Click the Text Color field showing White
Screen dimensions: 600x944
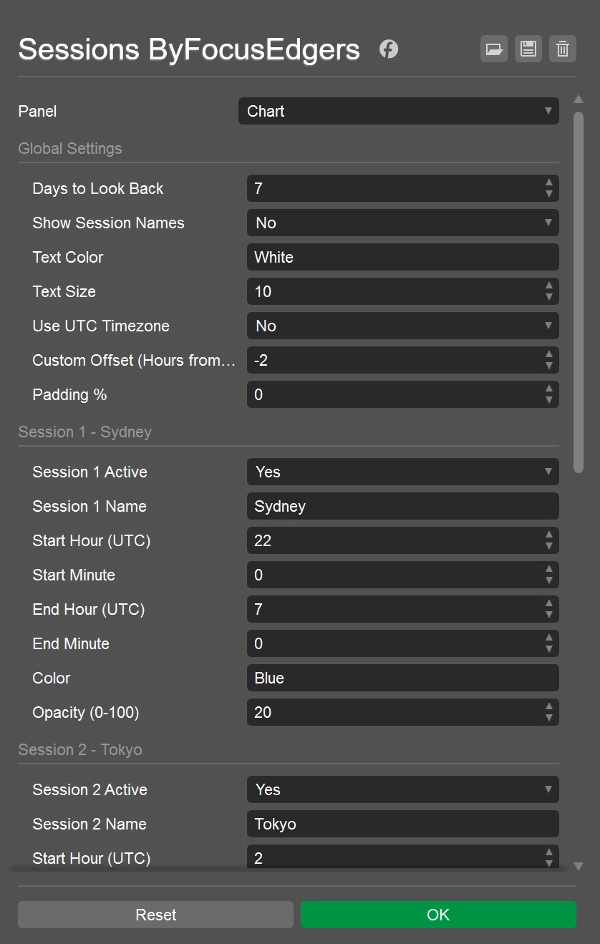coord(402,257)
